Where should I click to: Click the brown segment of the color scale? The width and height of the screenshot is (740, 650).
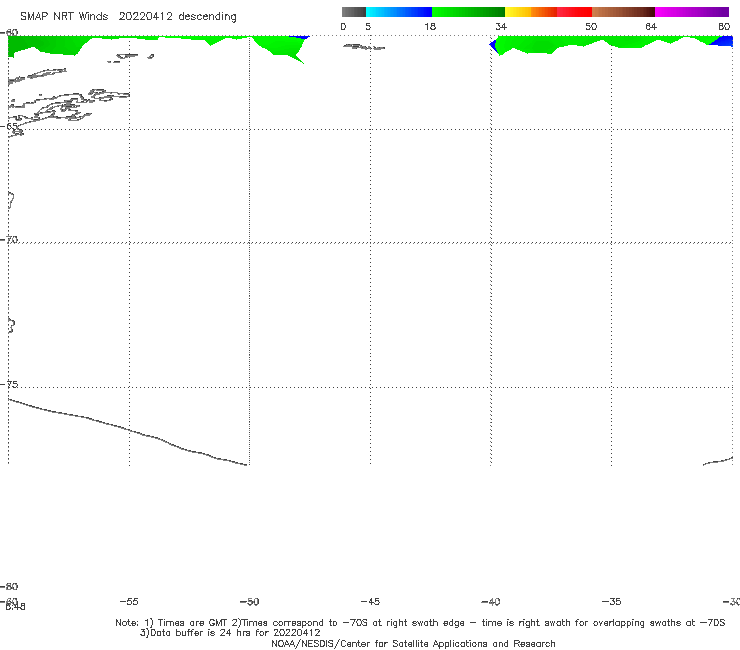pyautogui.click(x=623, y=12)
